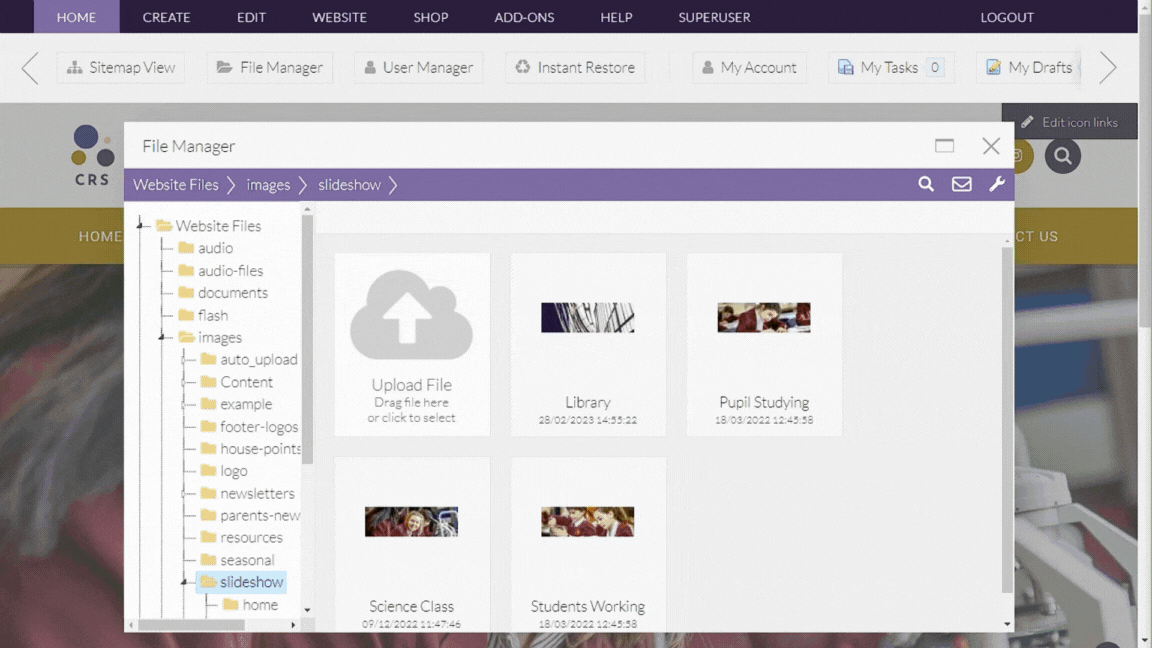Click the LOGOUT menu item
Screen dimensions: 1152x648
[x=1007, y=17]
